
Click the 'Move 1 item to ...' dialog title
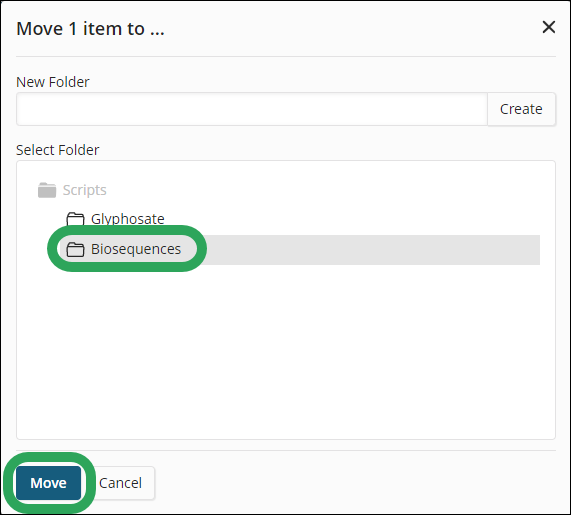(90, 28)
